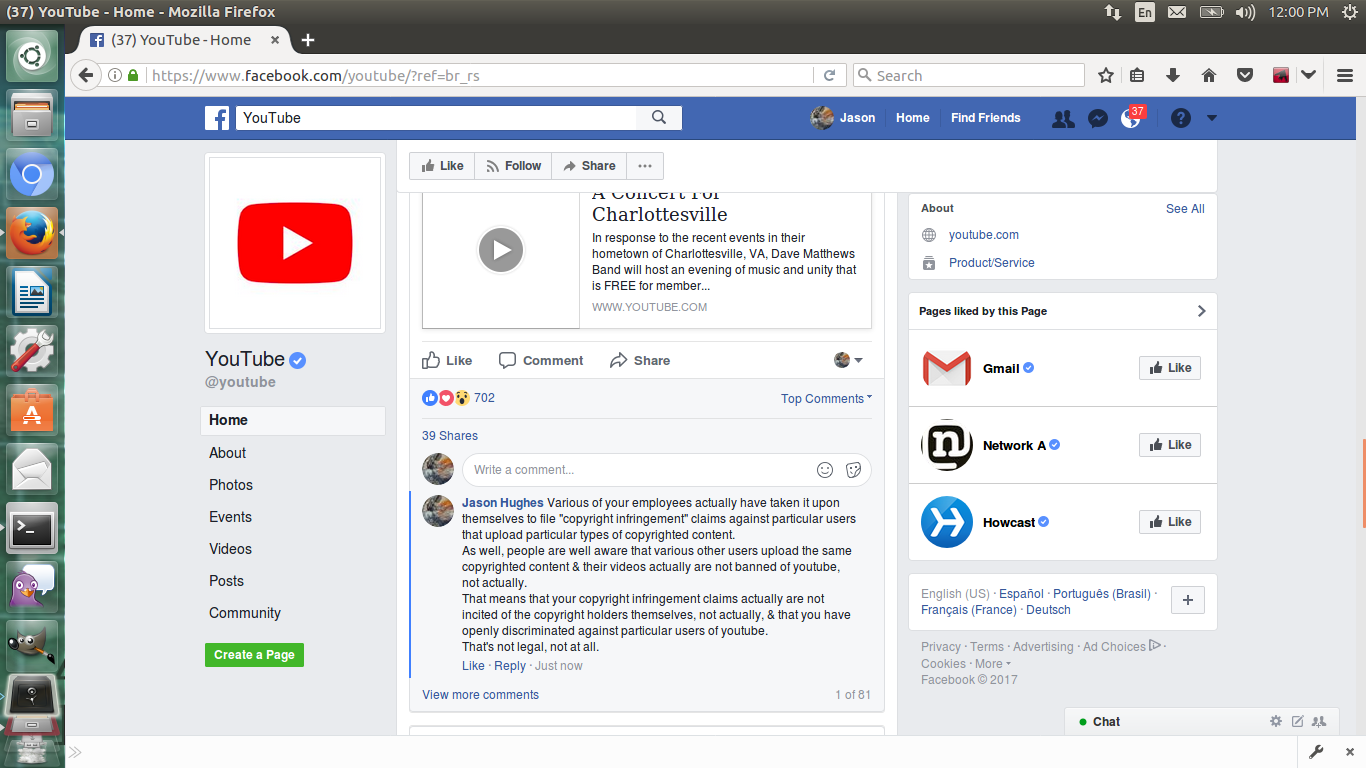Focus the Firefox Search box
Screen dimensions: 1366x768
pyautogui.click(x=968, y=75)
